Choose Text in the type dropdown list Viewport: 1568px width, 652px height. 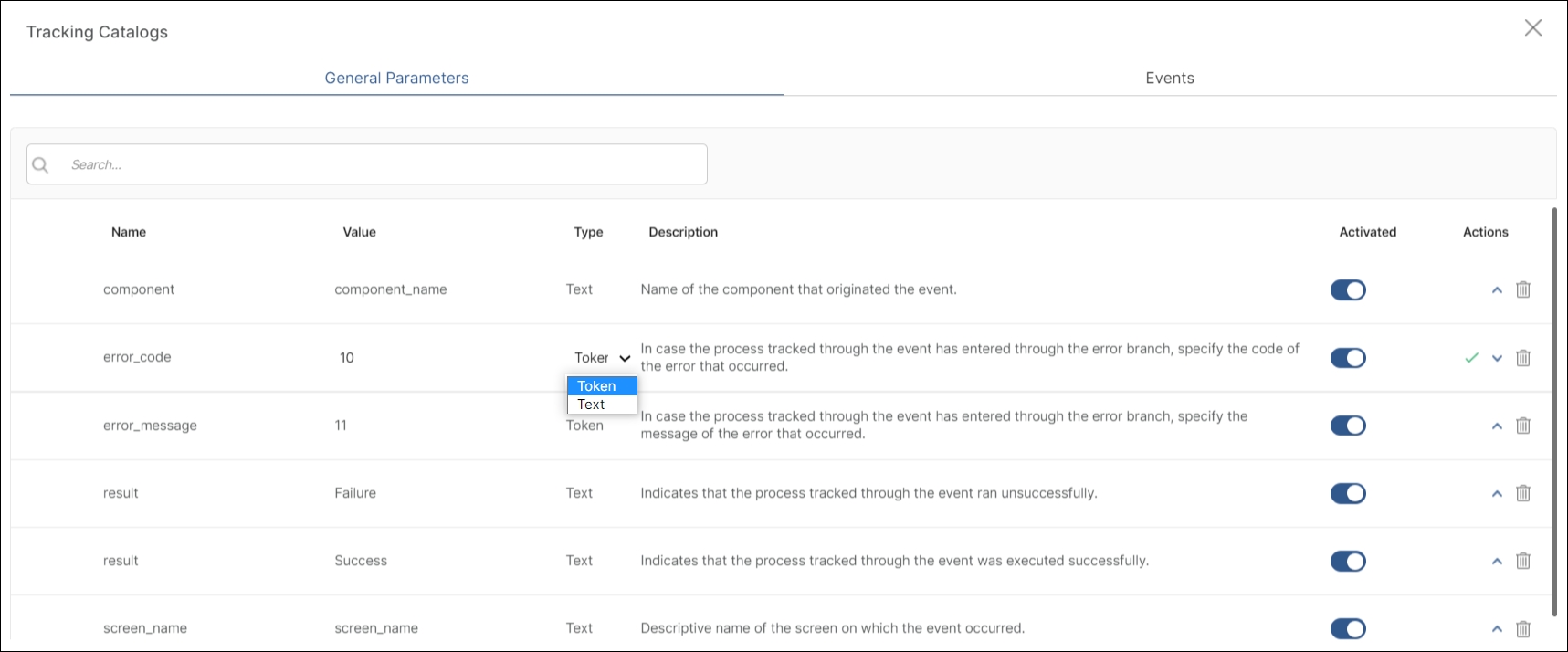tap(602, 405)
